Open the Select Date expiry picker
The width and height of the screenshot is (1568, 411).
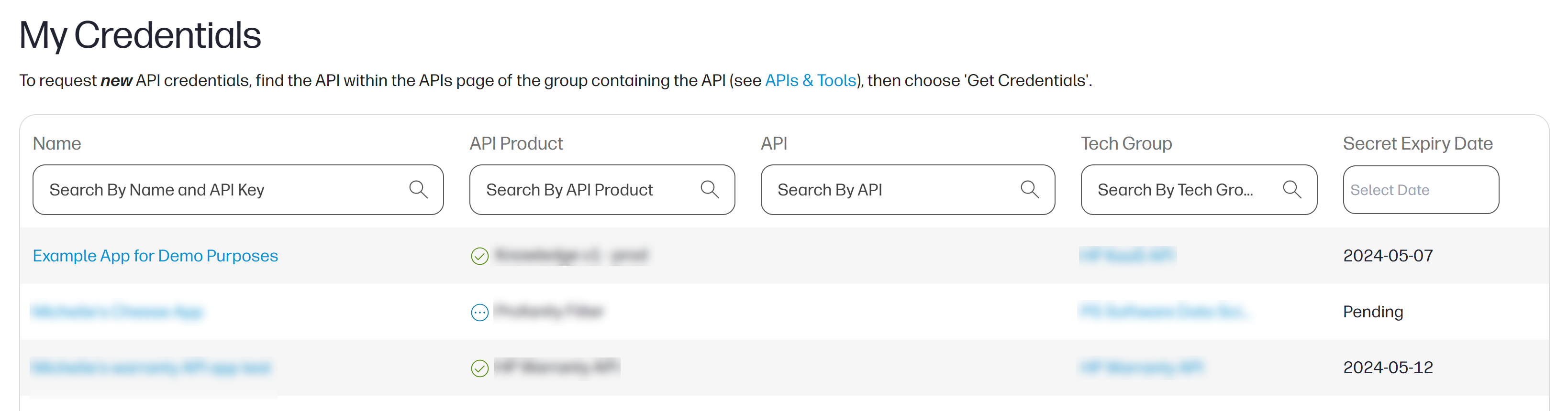coord(1421,190)
